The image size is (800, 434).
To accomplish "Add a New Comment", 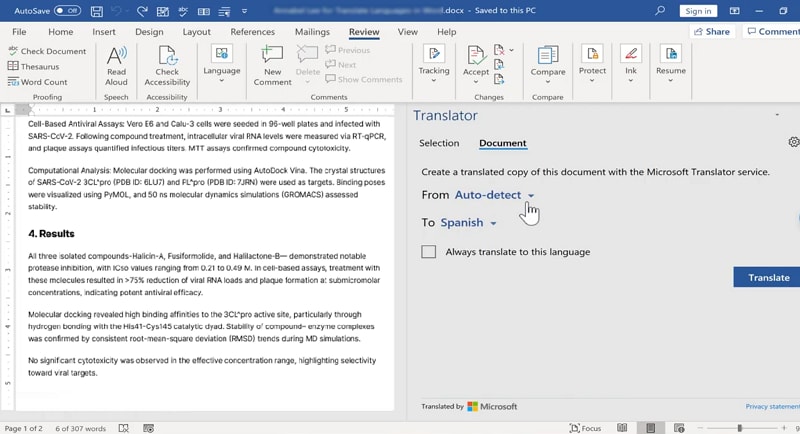I will point(272,66).
